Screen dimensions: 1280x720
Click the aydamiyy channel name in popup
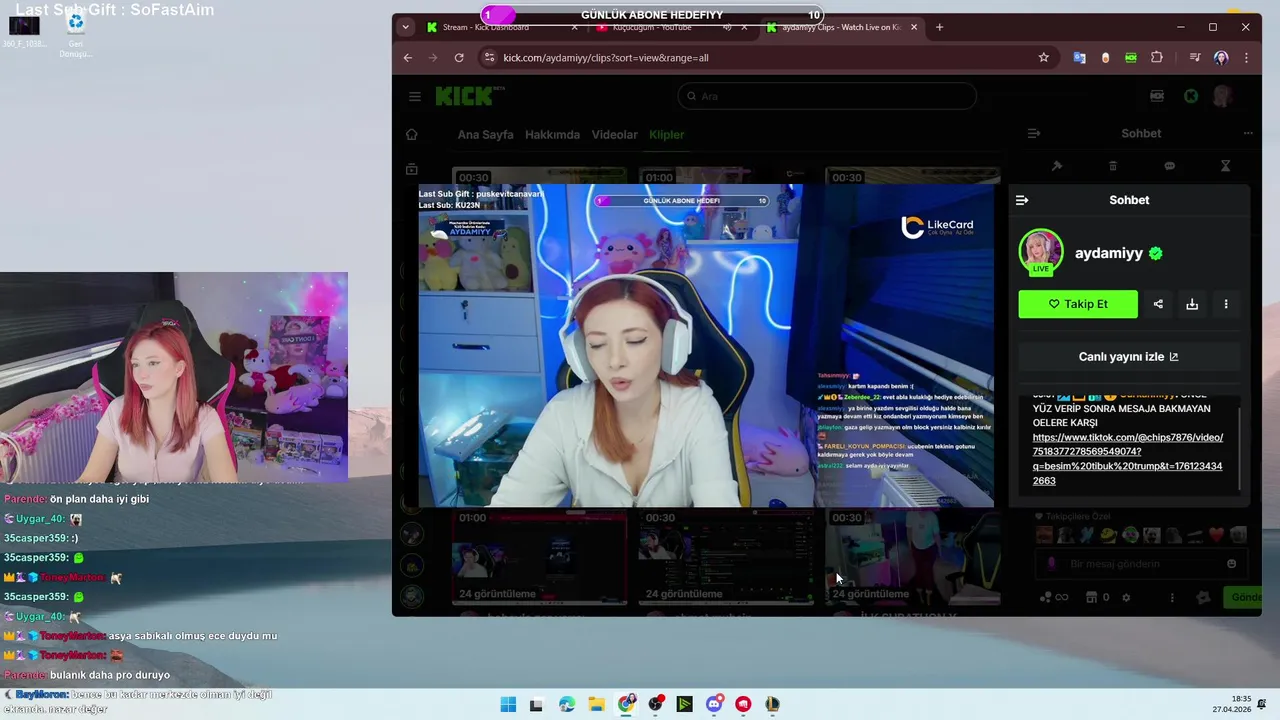tap(1108, 253)
